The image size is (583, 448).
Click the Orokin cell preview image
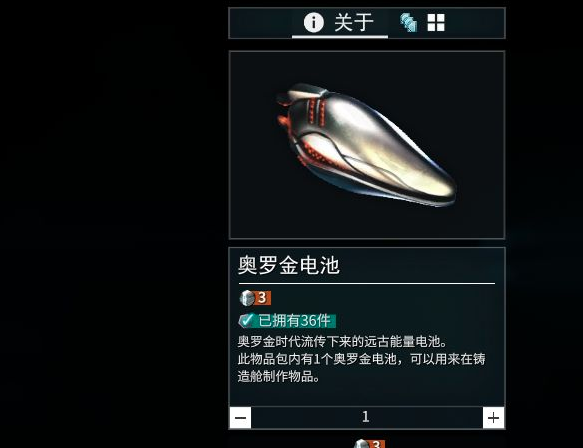tap(367, 145)
